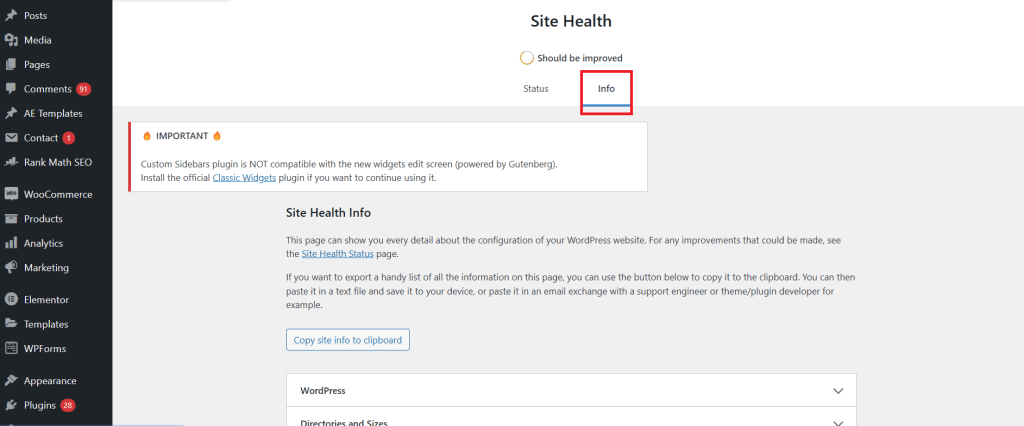
Task: Click the Contact envelope icon
Action: (10, 138)
